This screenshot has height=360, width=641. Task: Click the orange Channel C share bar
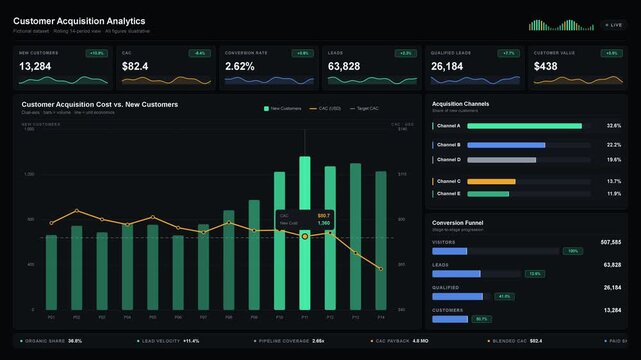pyautogui.click(x=491, y=181)
